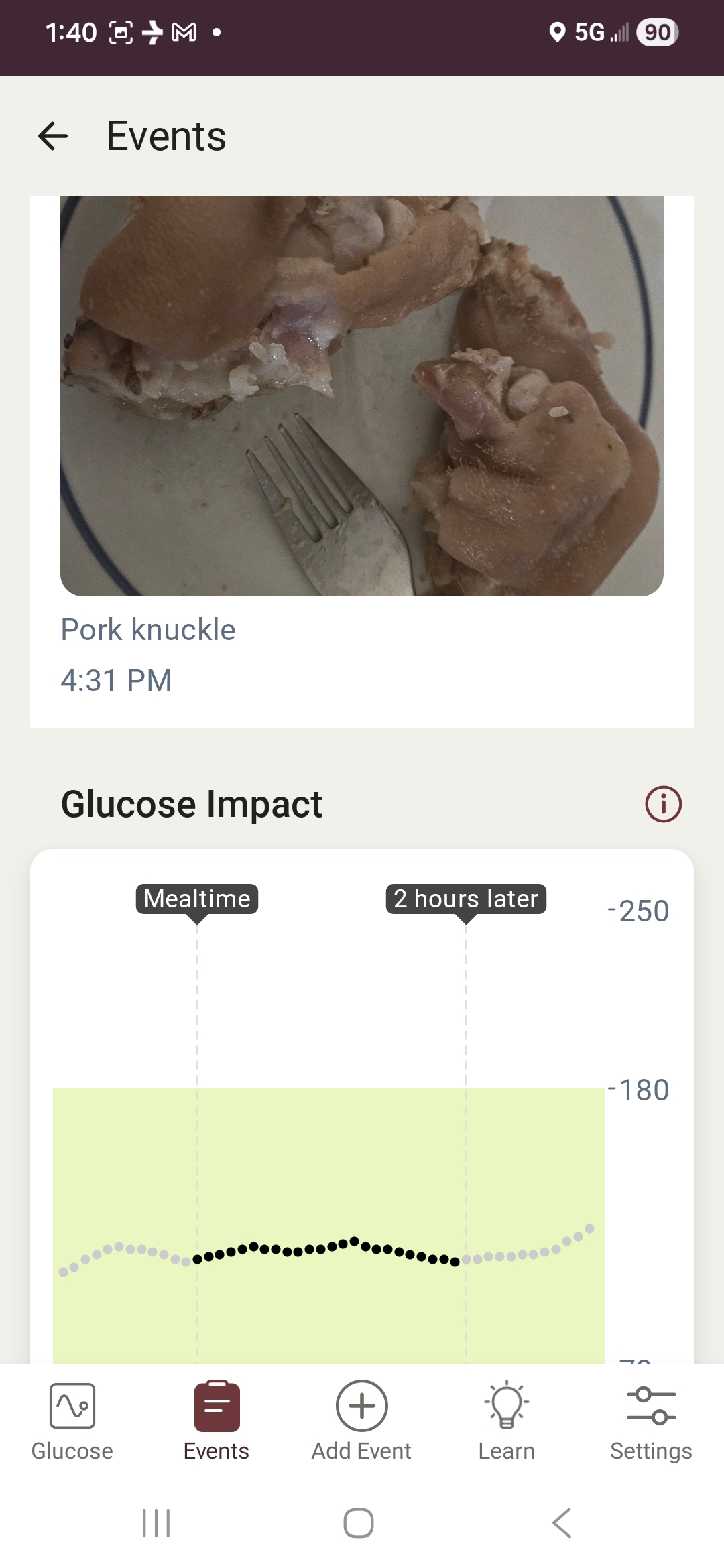
Task: Tap the 4:31 PM event time
Action: [117, 681]
